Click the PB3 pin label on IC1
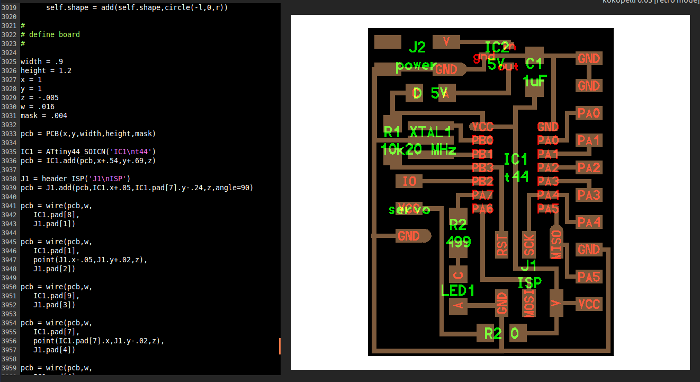This screenshot has width=700, height=382. (483, 168)
